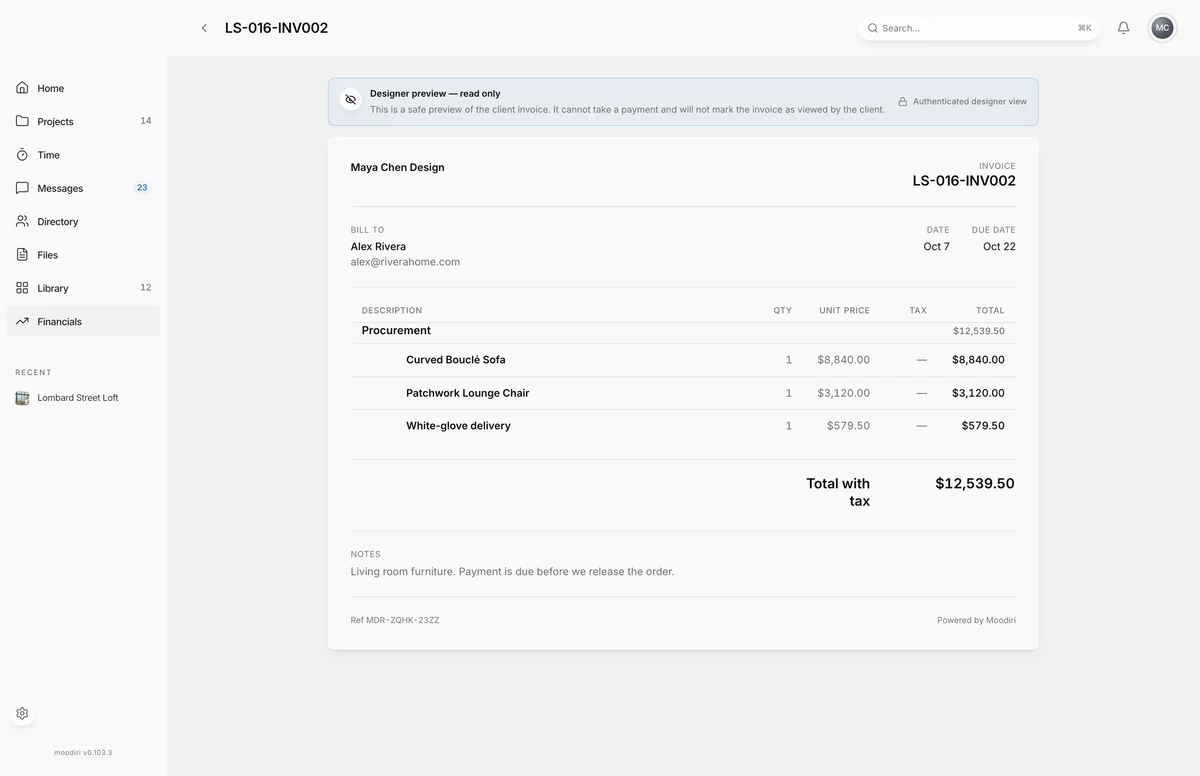This screenshot has height=776, width=1200.
Task: Click the ⌘K shortcut hint in search
Action: [1084, 28]
